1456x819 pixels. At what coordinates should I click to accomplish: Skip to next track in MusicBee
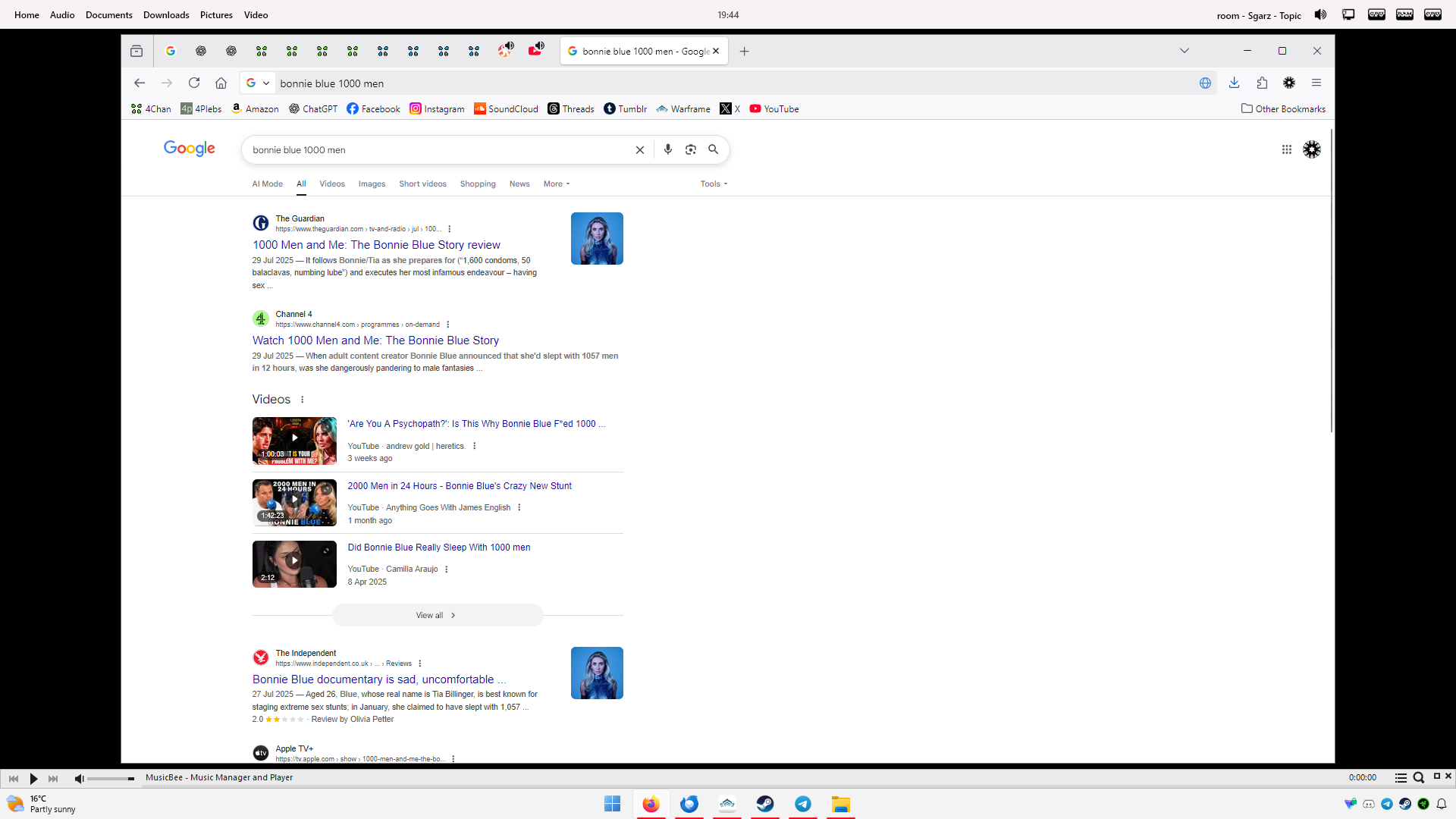pos(53,778)
